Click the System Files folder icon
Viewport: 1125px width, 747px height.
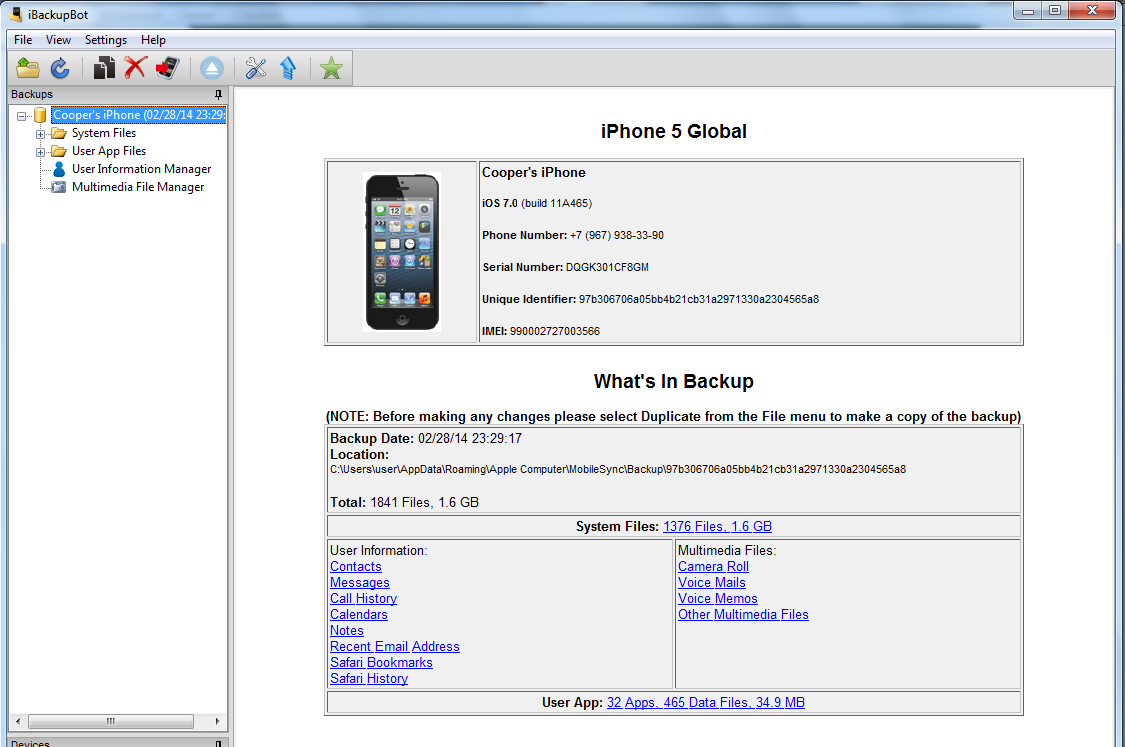click(59, 133)
